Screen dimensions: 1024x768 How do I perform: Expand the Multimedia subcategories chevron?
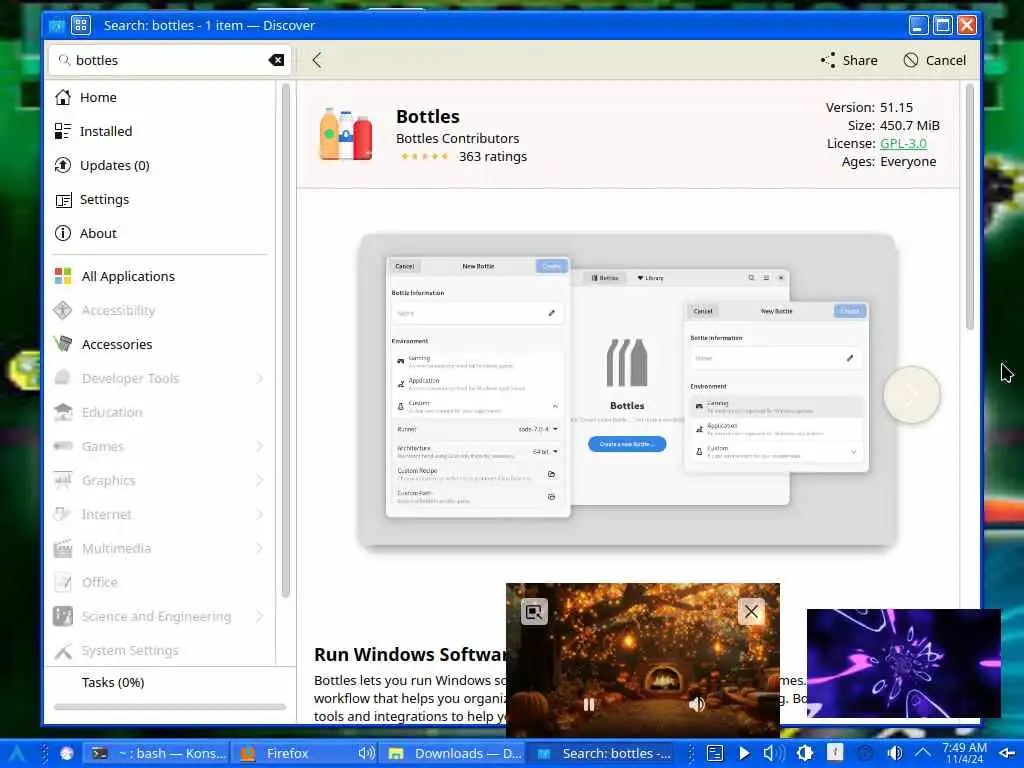pyautogui.click(x=259, y=548)
